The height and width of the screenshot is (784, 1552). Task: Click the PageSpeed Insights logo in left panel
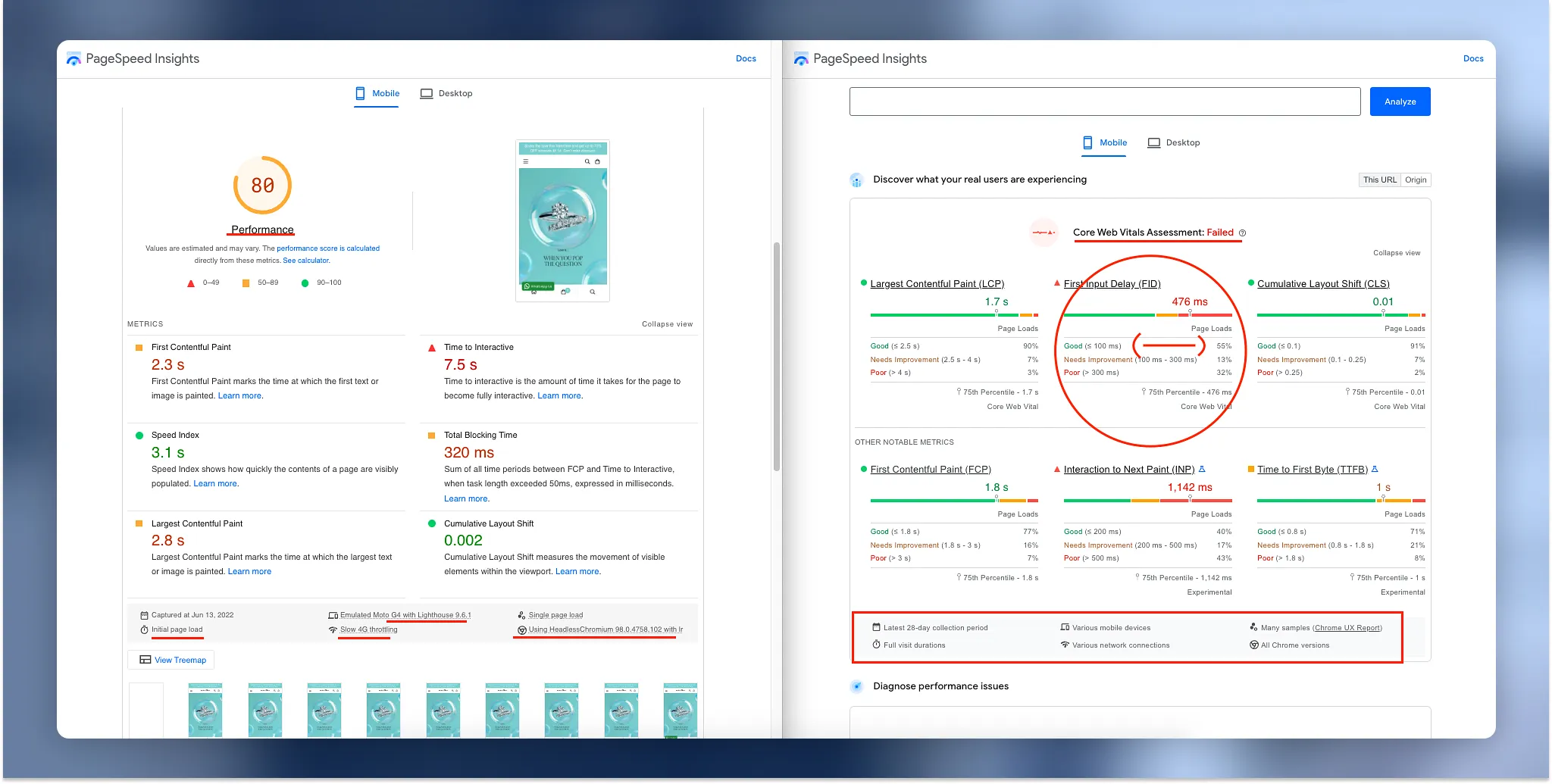click(x=74, y=59)
